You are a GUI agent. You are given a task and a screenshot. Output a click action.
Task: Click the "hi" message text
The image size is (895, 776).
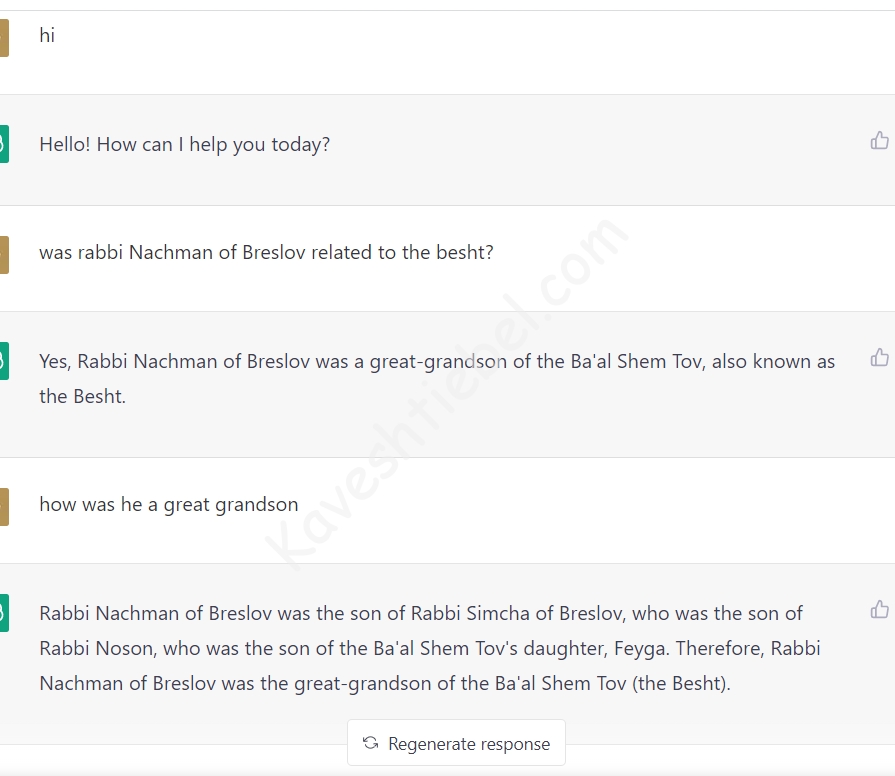point(47,36)
